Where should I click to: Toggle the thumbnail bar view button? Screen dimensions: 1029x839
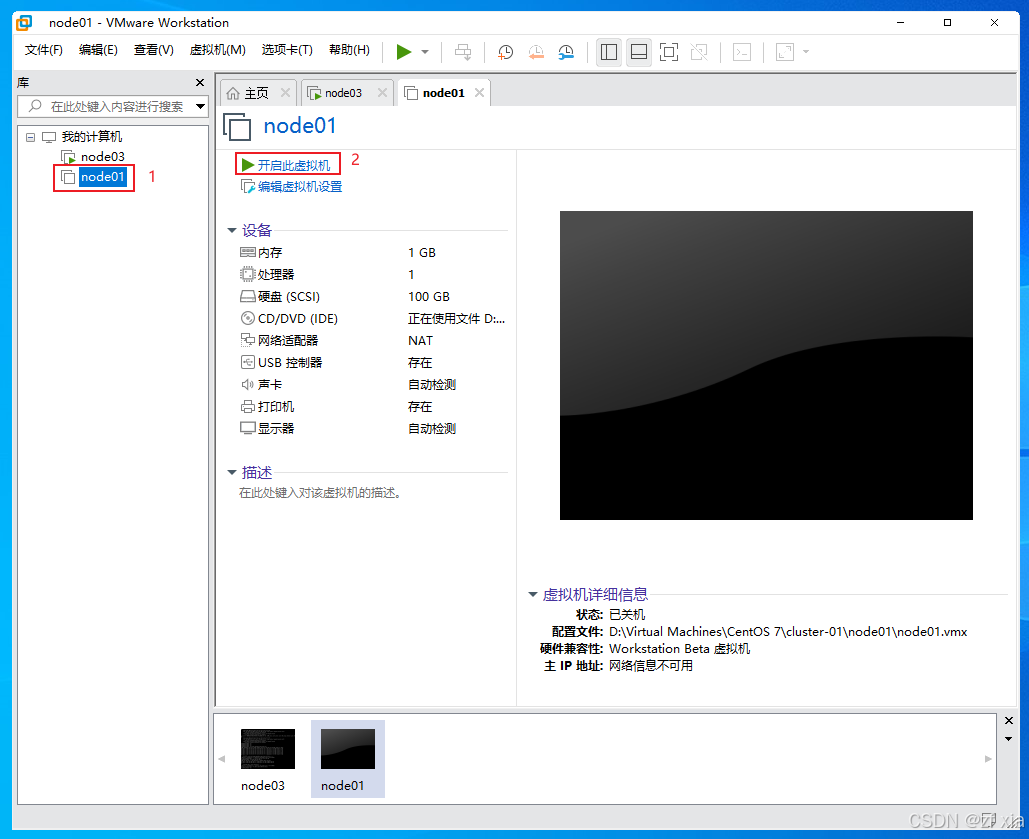(x=639, y=52)
